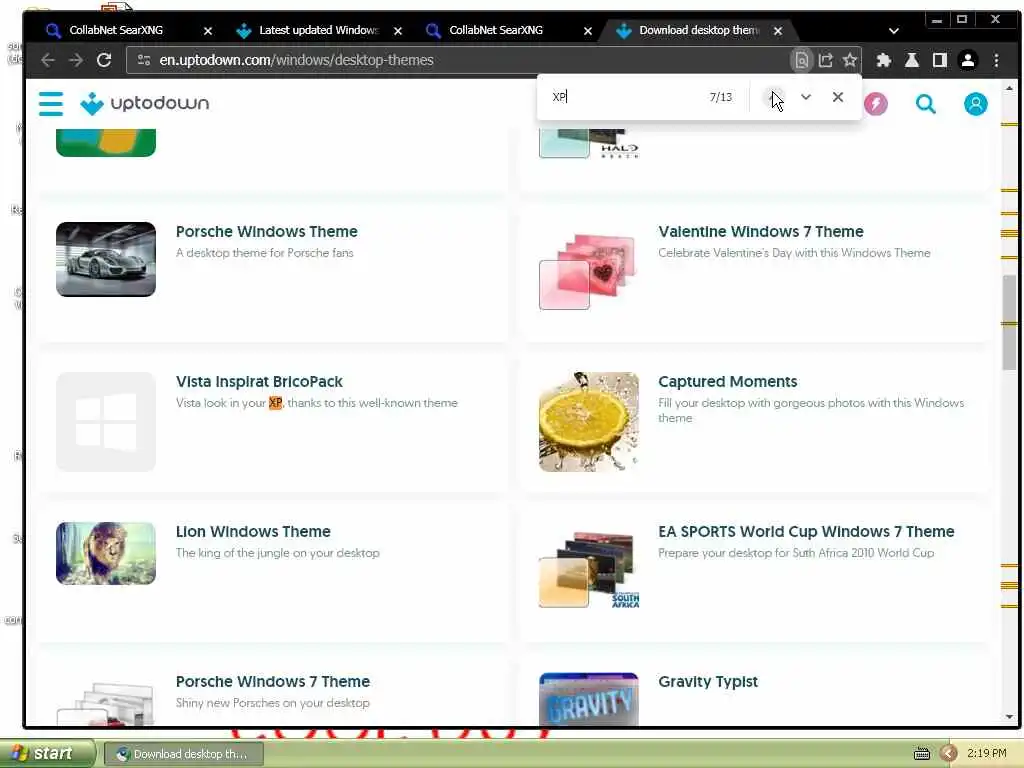Go forward in browser history
Viewport: 1024px width, 768px height.
pyautogui.click(x=76, y=60)
